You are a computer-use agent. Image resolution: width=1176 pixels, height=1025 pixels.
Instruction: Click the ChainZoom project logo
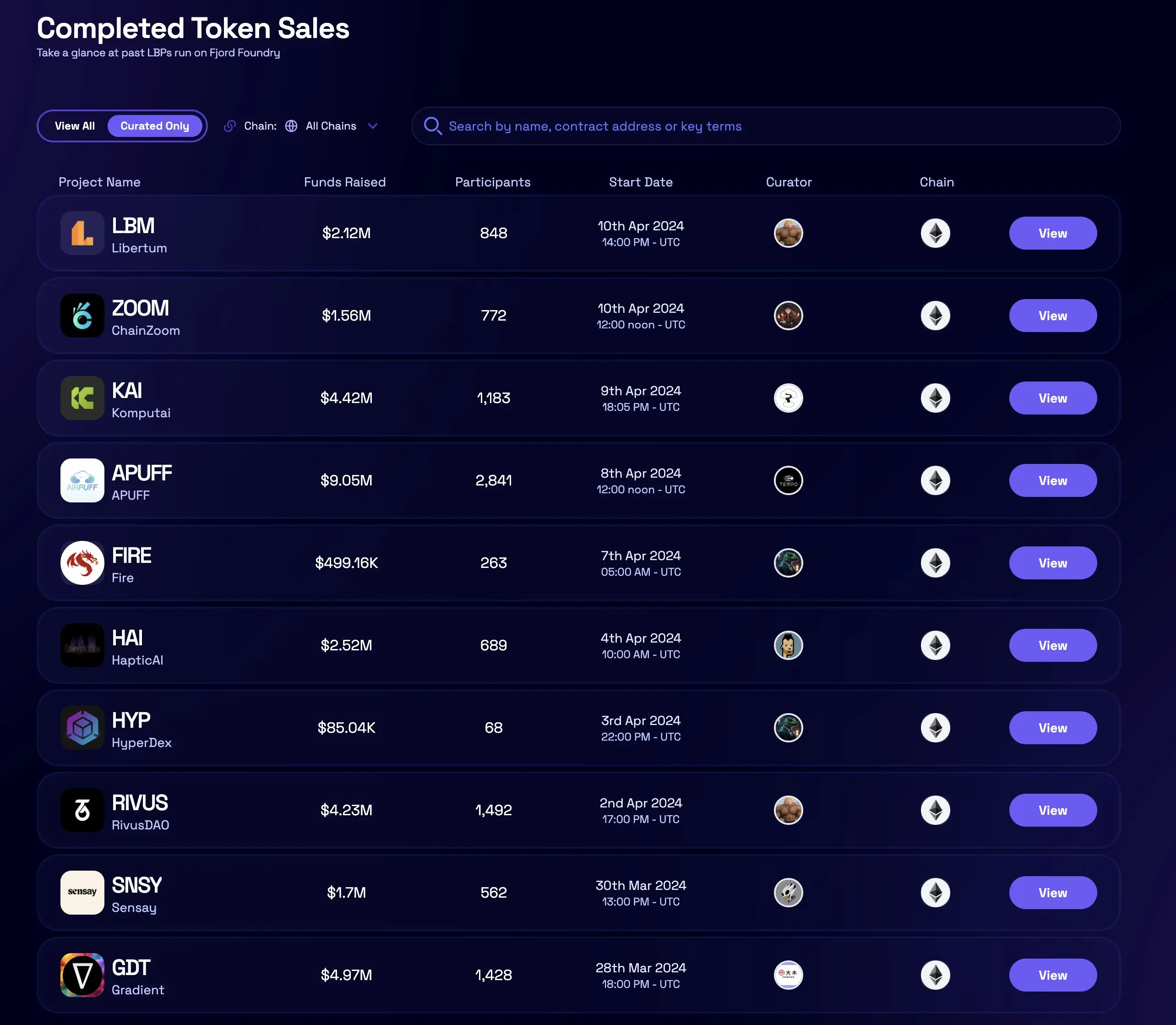point(82,316)
